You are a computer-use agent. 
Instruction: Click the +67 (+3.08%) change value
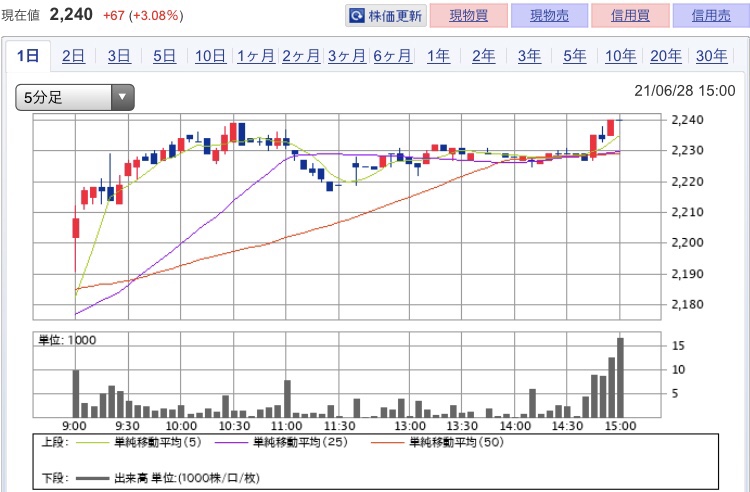pyautogui.click(x=143, y=15)
